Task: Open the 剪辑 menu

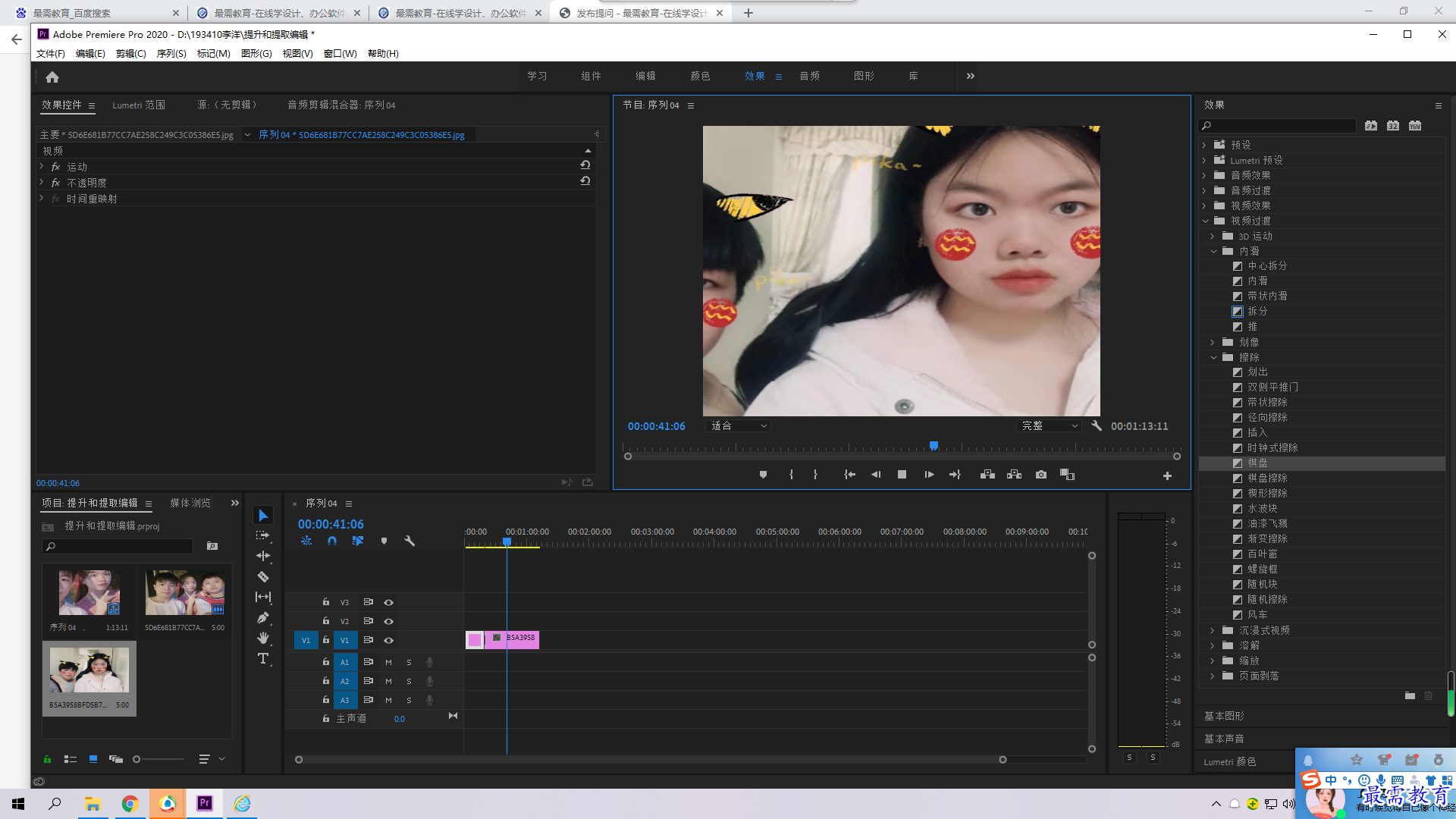Action: click(x=130, y=54)
